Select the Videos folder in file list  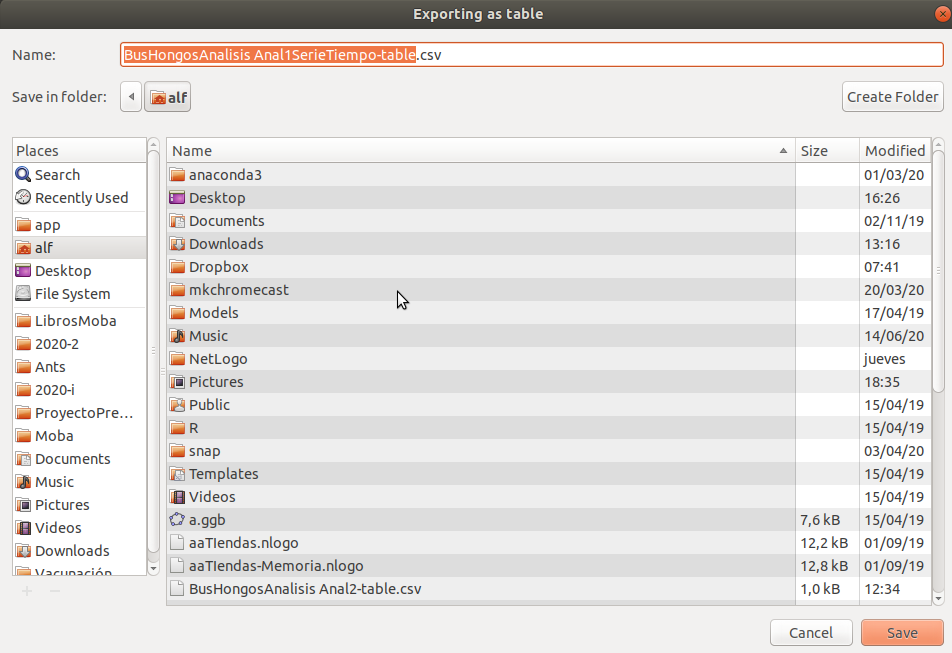pyautogui.click(x=549, y=497)
